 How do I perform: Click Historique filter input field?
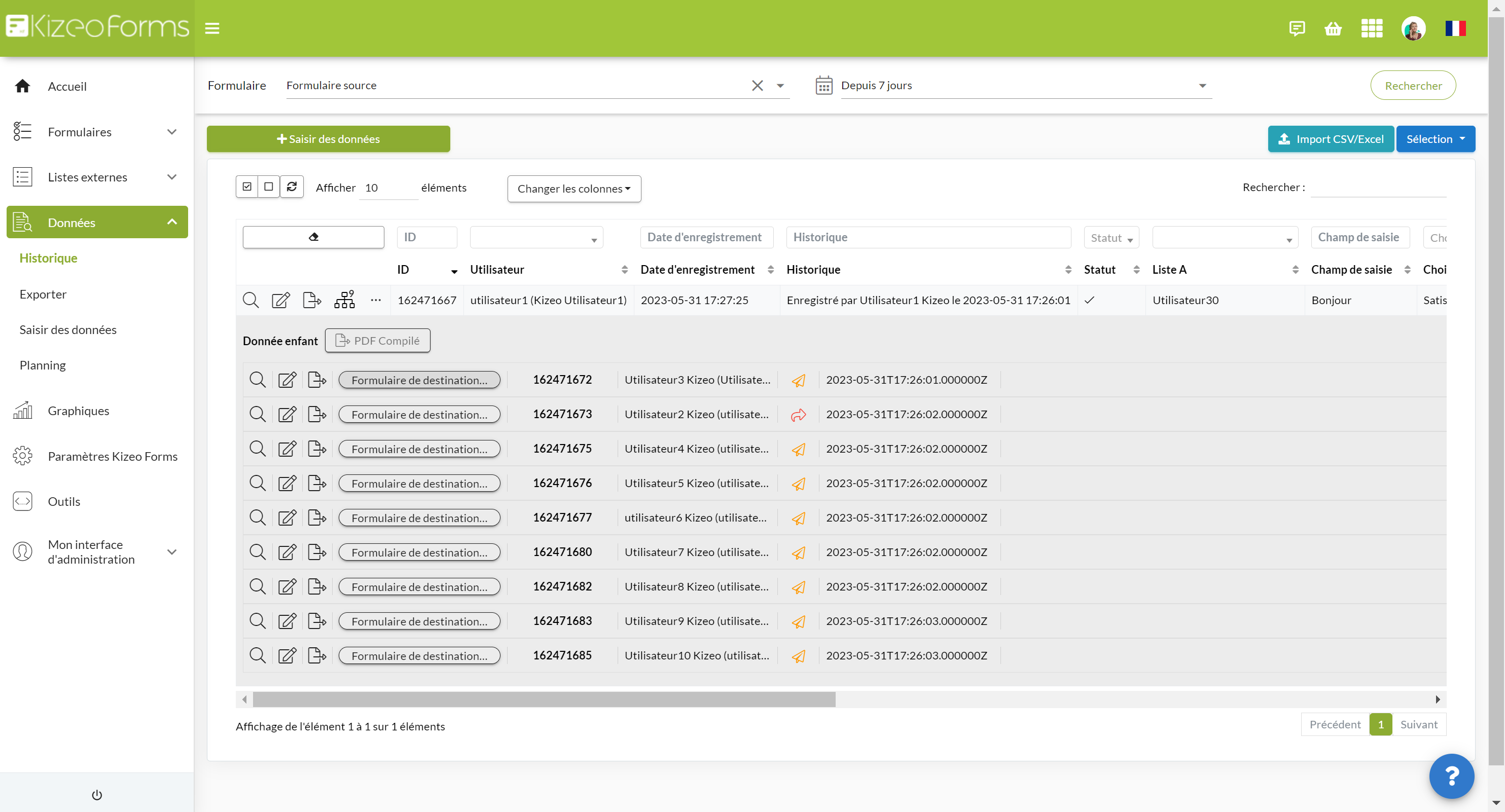pos(928,237)
